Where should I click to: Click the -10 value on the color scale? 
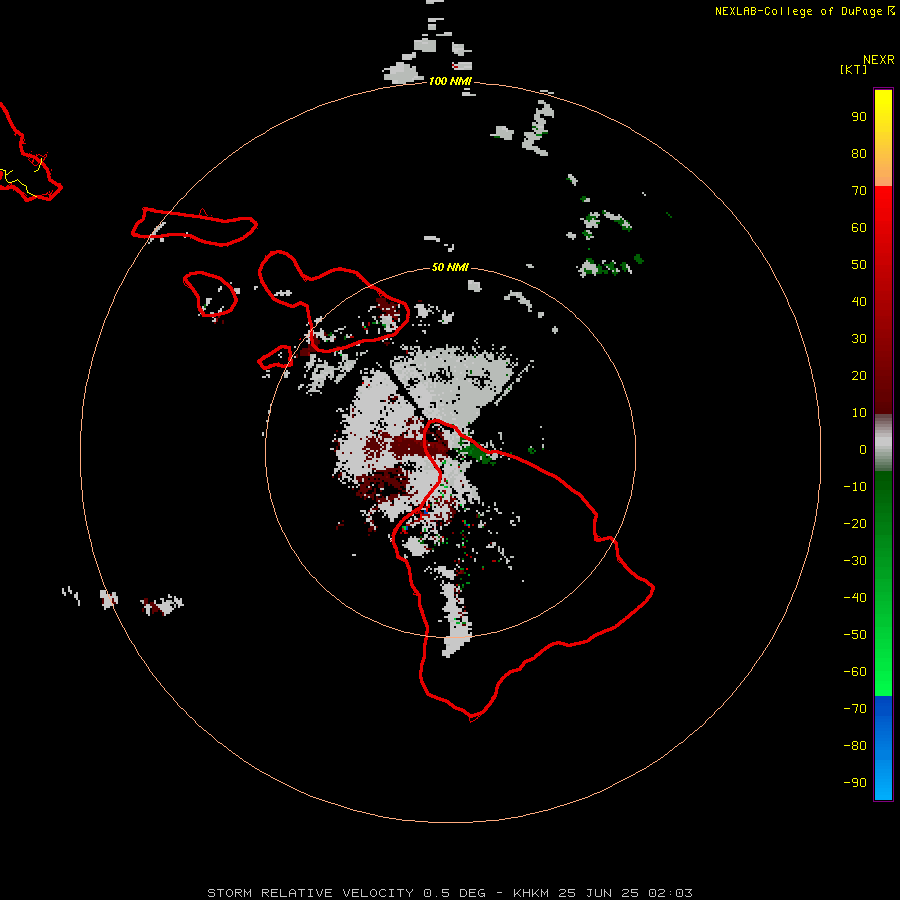855,487
